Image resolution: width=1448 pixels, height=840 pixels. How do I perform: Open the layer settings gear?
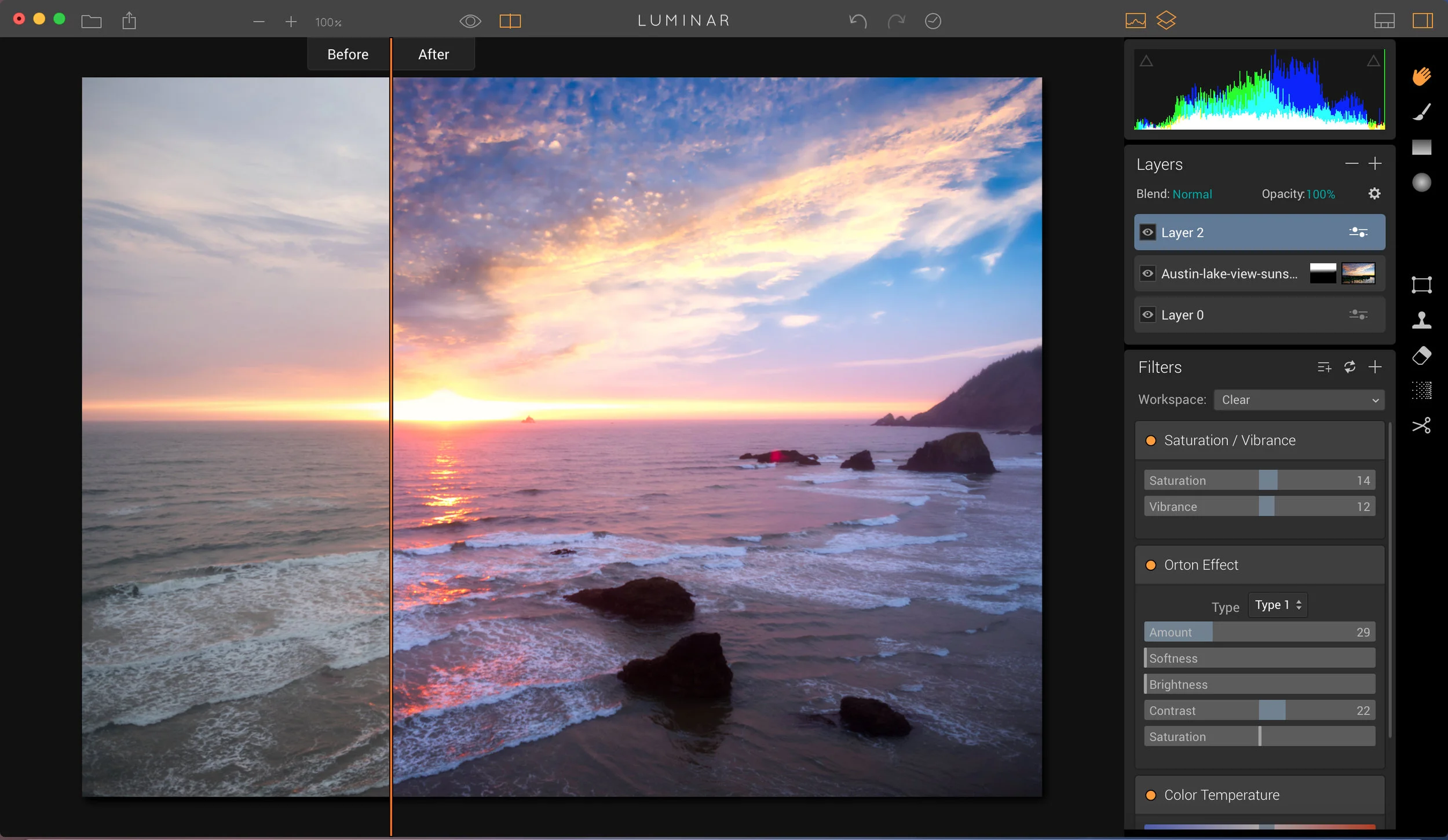click(x=1374, y=194)
